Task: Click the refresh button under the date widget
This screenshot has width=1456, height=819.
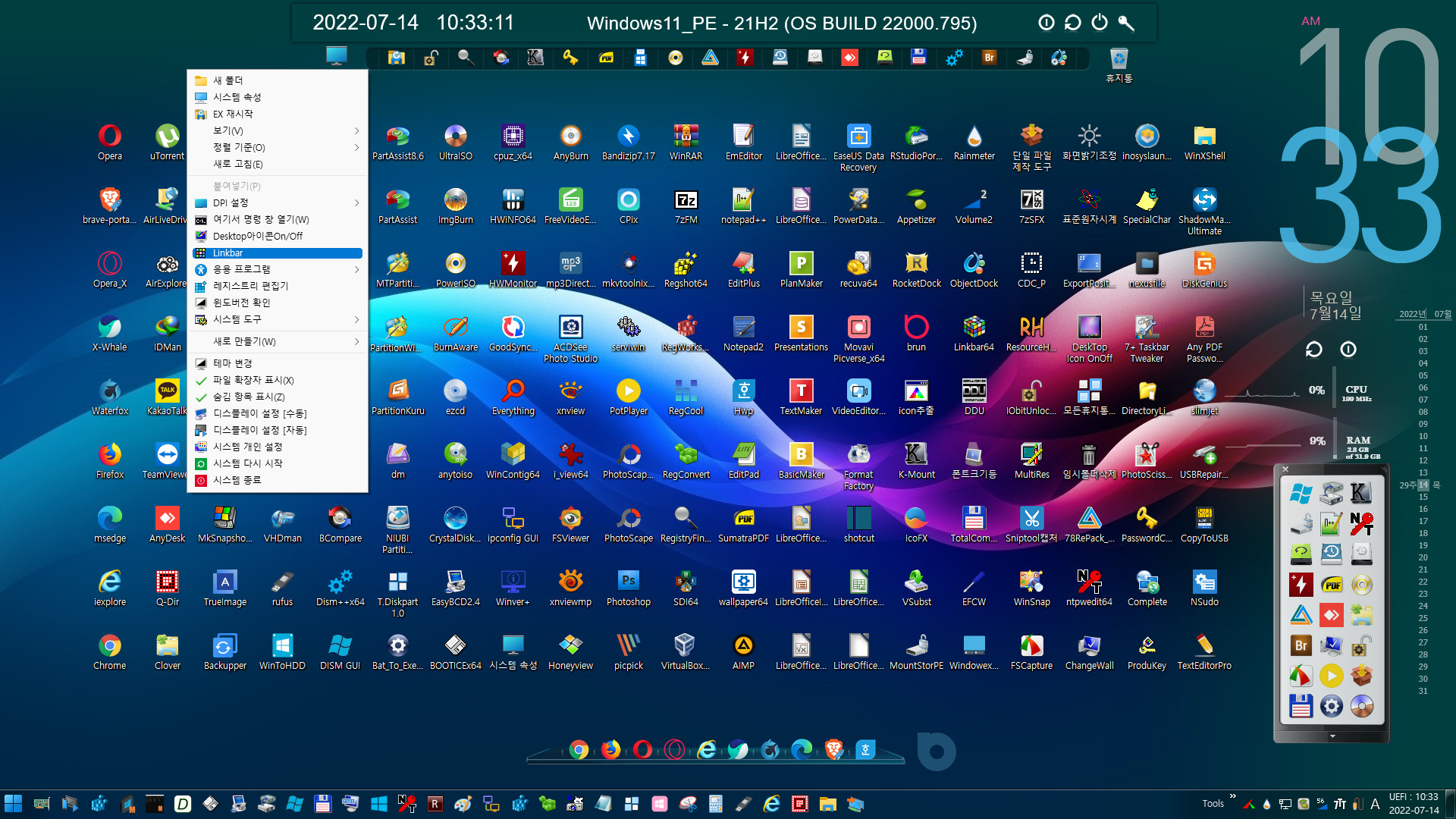Action: [x=1313, y=349]
